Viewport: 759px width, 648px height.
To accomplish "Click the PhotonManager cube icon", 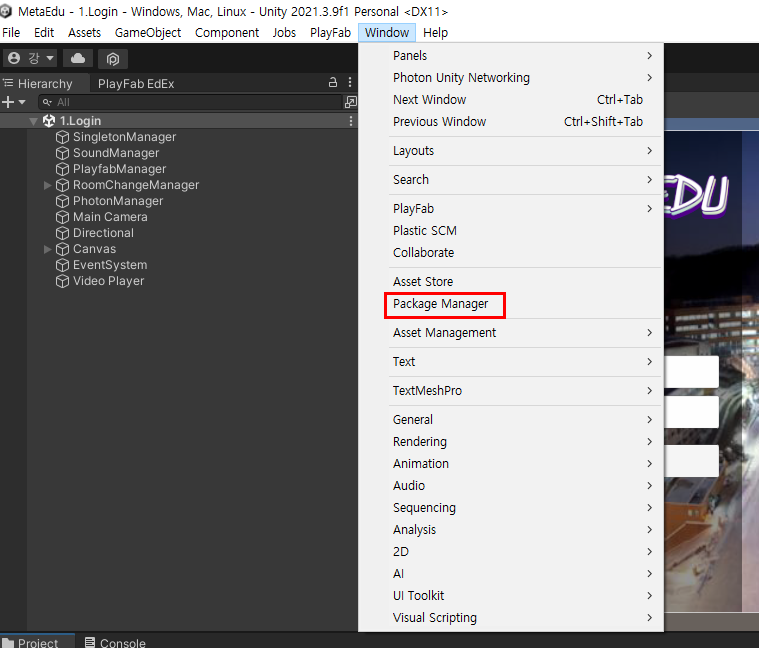I will 62,201.
